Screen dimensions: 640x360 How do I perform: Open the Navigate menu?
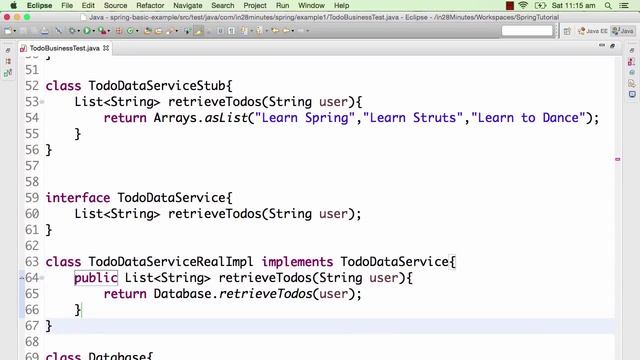pyautogui.click(x=187, y=6)
